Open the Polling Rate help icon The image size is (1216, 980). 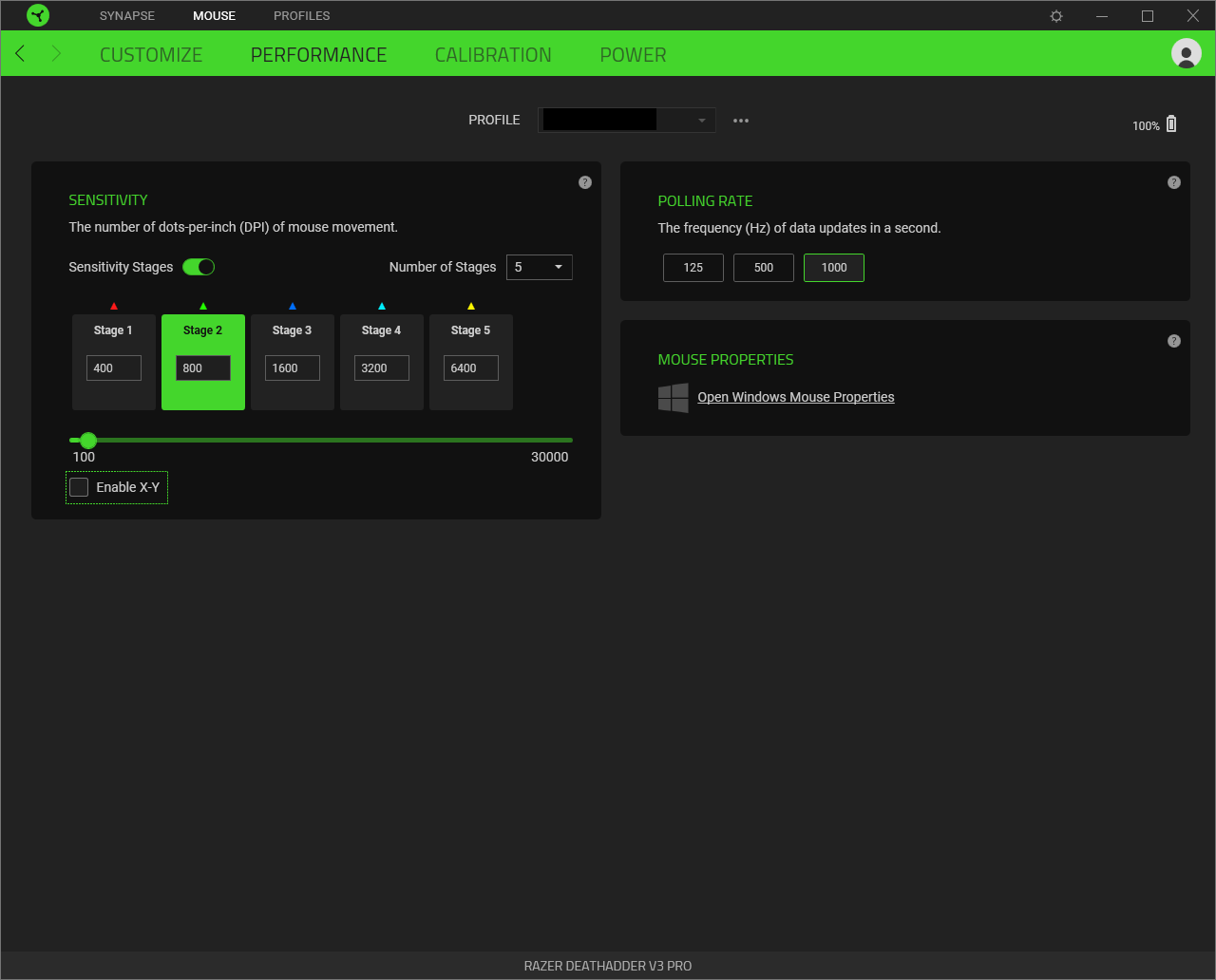(x=1174, y=181)
